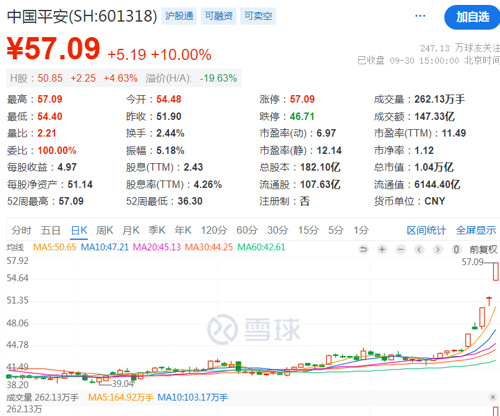The image size is (500, 416).
Task: Click the volume MA5:164.92万手 label
Action: [121, 397]
